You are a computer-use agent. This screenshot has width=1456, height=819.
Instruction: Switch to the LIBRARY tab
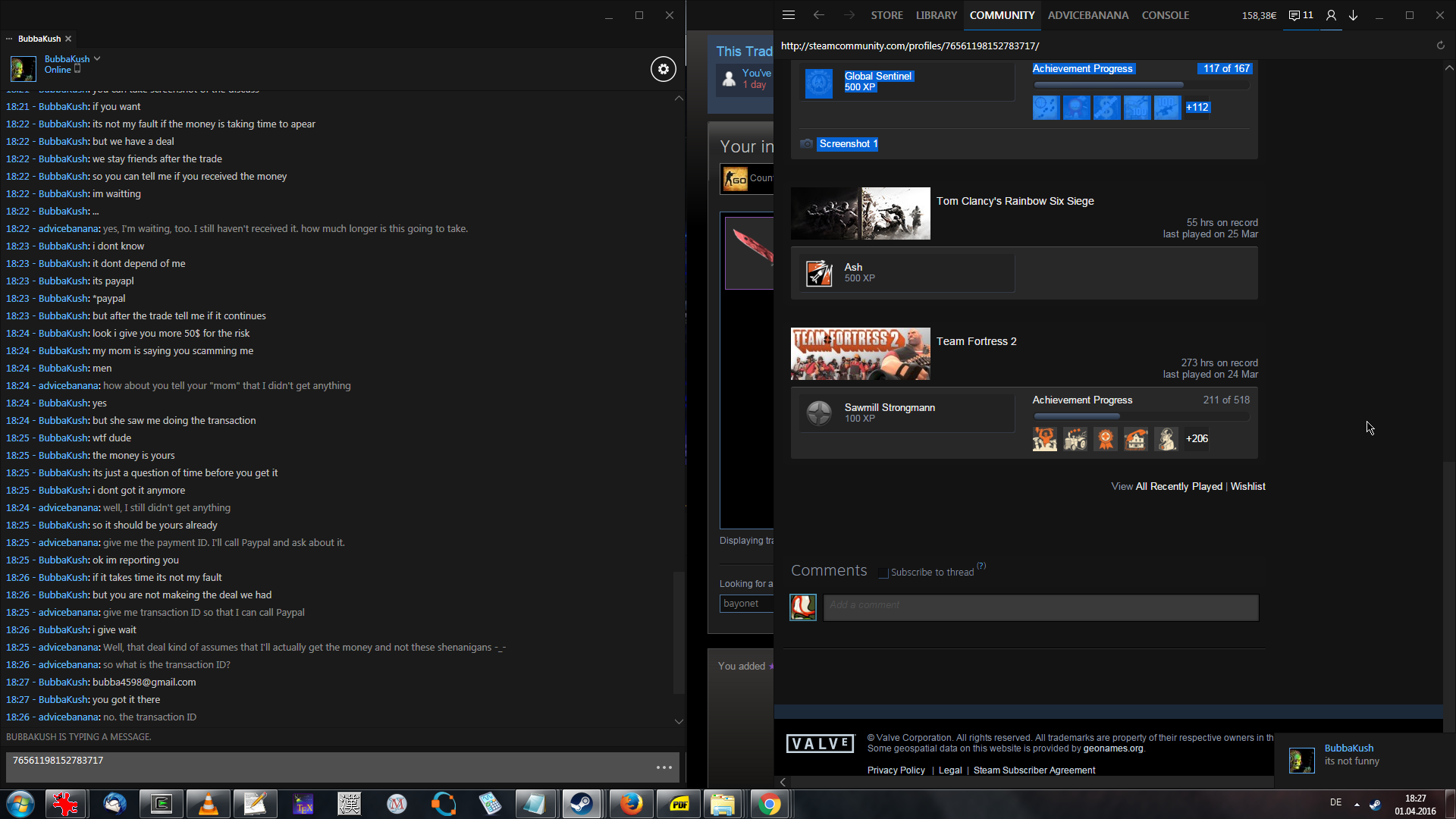(x=936, y=15)
